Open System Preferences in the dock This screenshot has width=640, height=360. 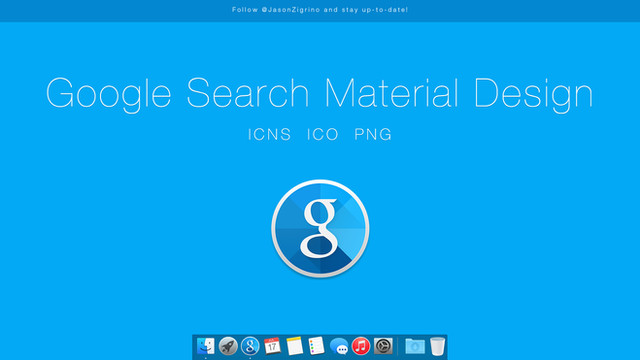(x=383, y=346)
